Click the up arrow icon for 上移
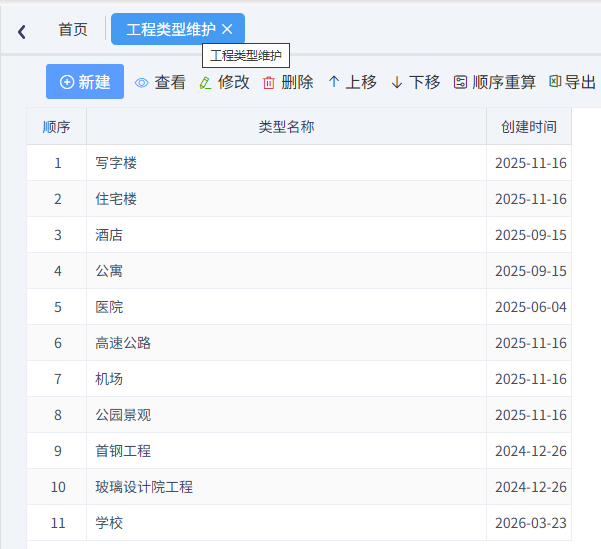The width and height of the screenshot is (601, 549). point(333,82)
